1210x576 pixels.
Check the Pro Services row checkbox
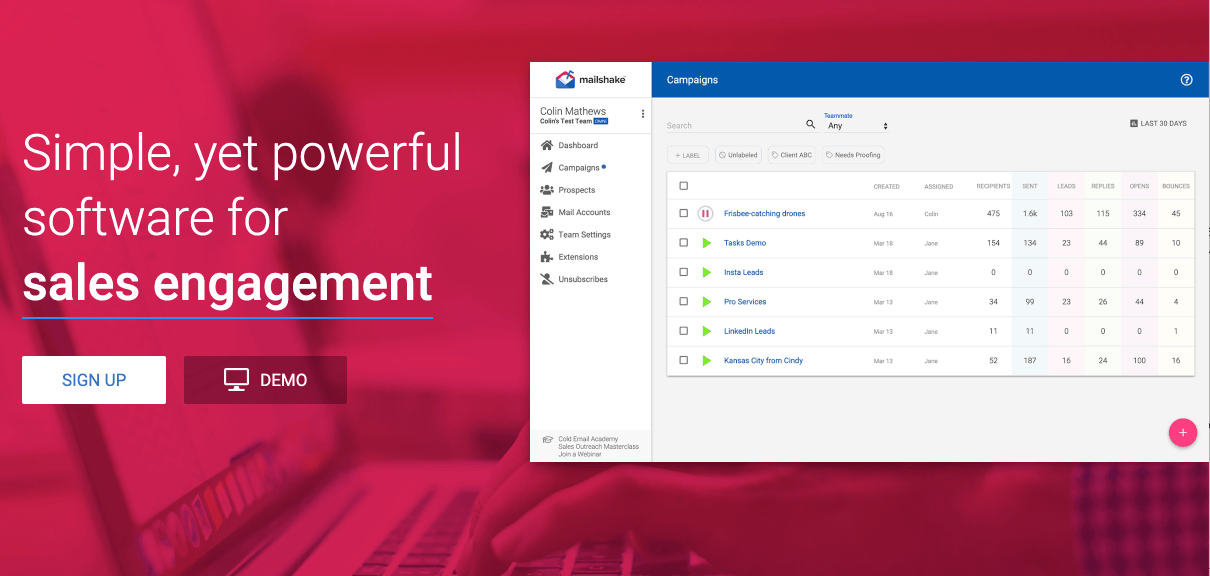684,301
